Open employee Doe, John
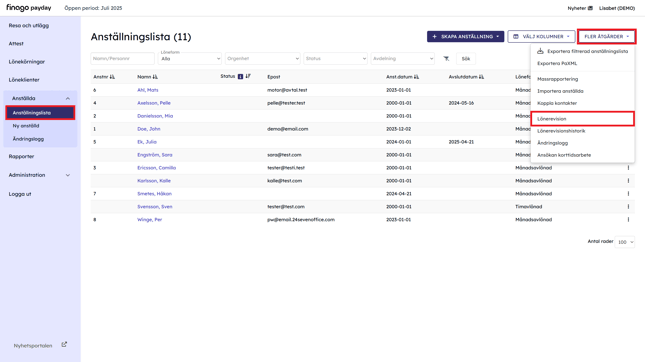This screenshot has width=645, height=362. (149, 129)
